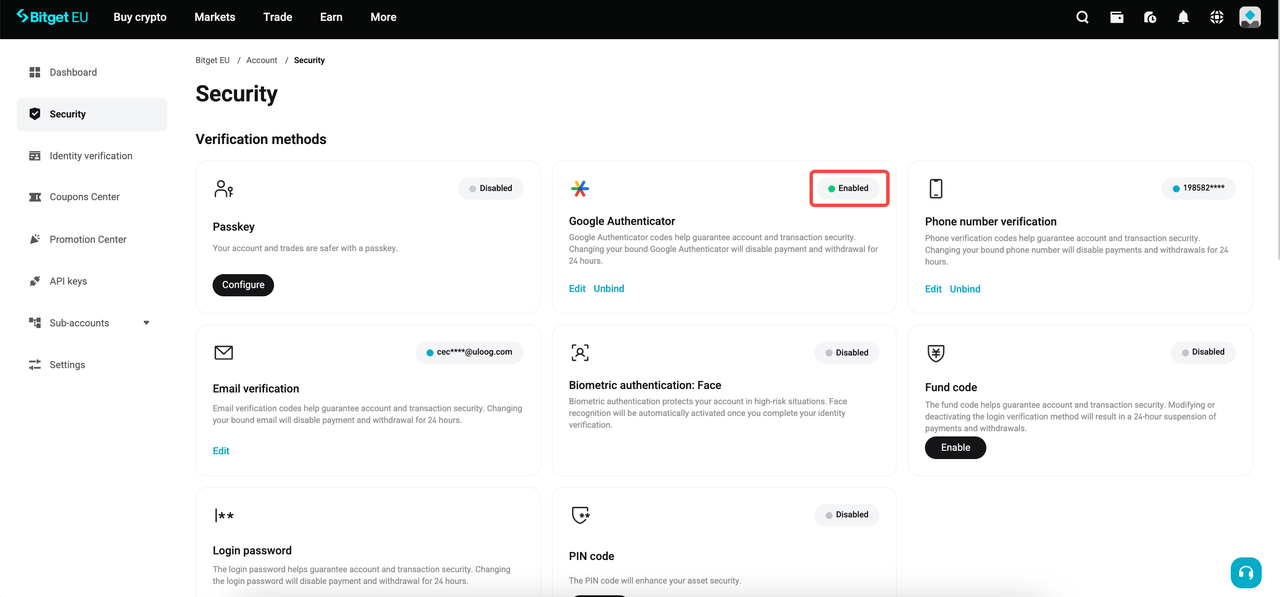Click Bitget EU breadcrumb link
The image size is (1280, 597).
pyautogui.click(x=213, y=60)
